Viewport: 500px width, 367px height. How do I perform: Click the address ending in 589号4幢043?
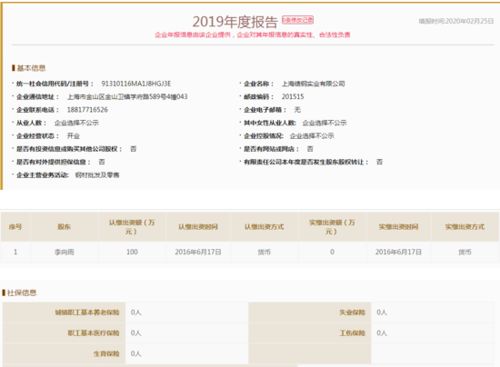click(127, 97)
